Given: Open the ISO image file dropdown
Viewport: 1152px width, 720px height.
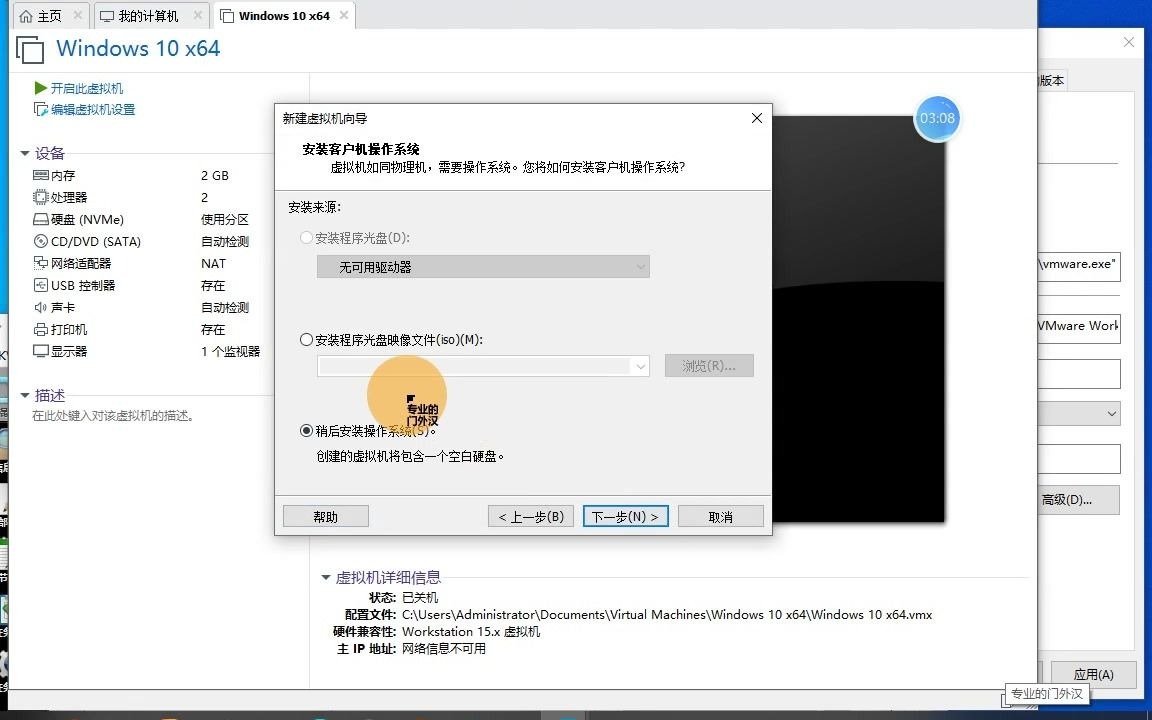Looking at the screenshot, I should [x=640, y=366].
